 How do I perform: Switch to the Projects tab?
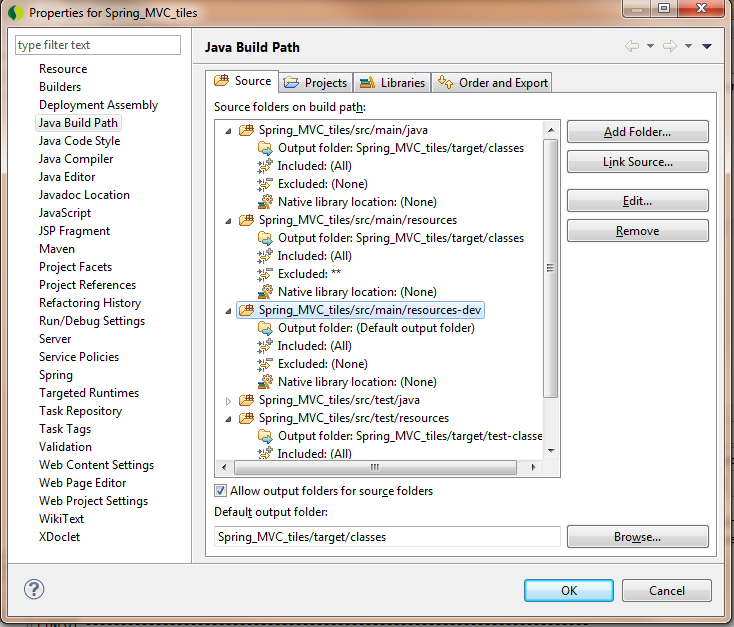[x=316, y=83]
